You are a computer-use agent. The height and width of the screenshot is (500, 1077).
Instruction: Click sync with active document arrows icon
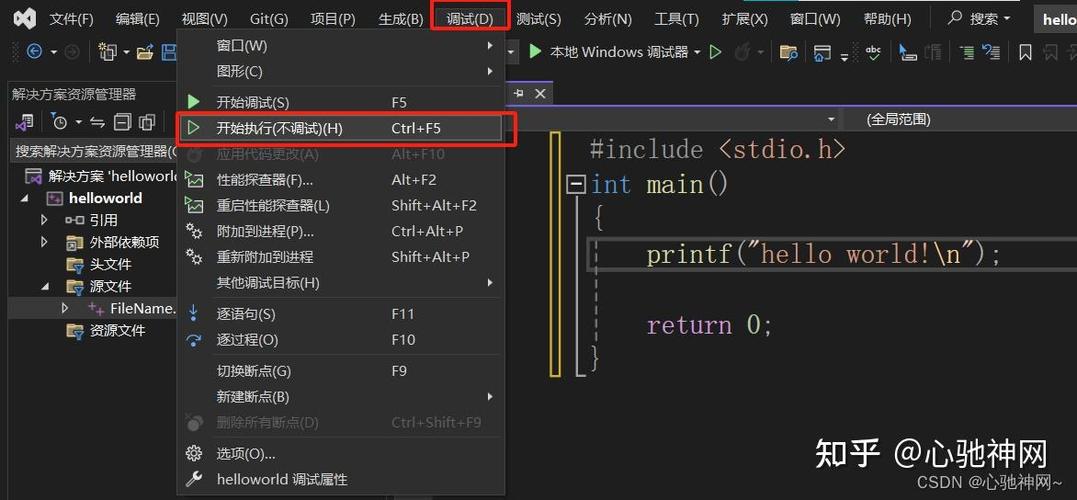98,122
